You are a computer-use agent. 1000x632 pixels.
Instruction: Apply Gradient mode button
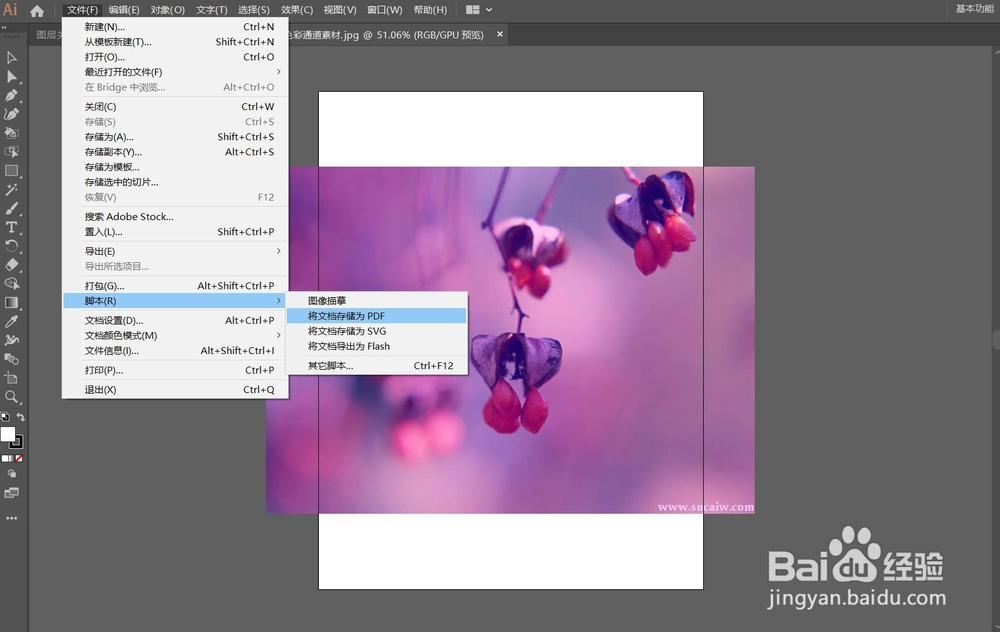coord(12,458)
